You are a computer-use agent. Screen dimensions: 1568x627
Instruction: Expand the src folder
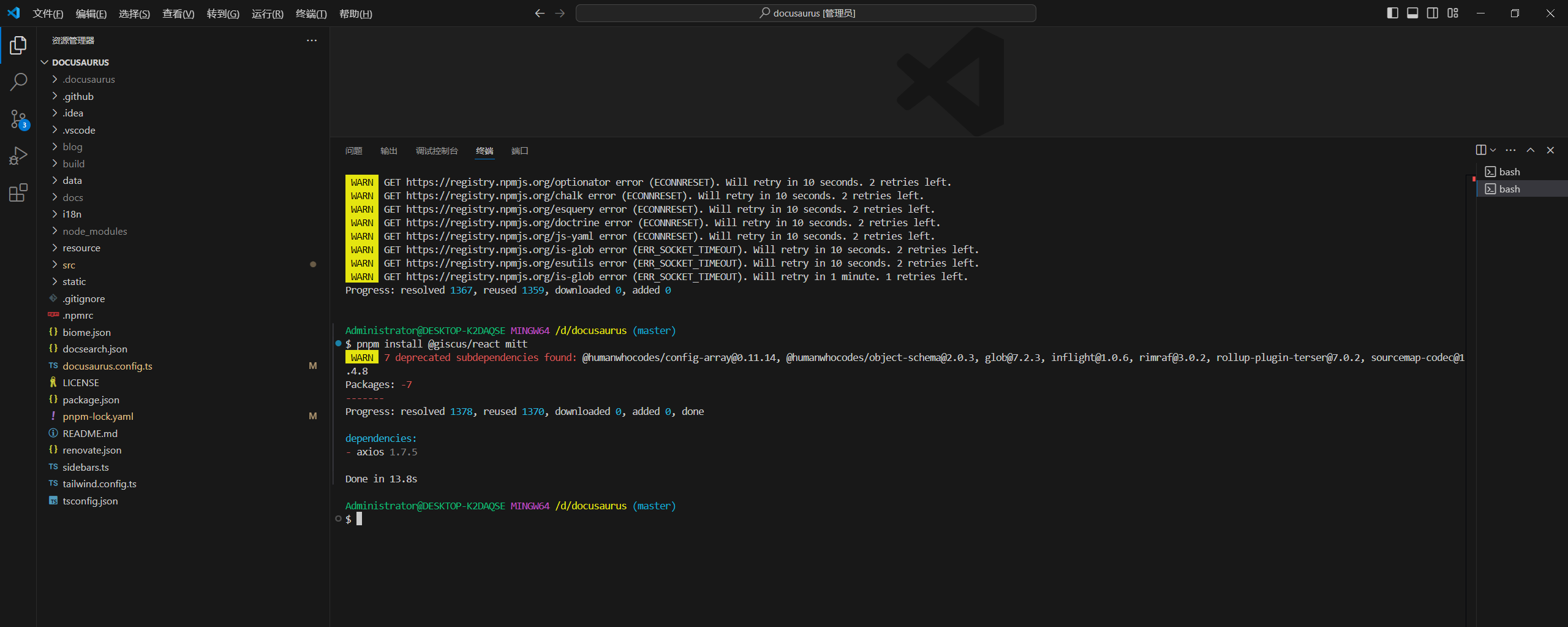(x=183, y=265)
